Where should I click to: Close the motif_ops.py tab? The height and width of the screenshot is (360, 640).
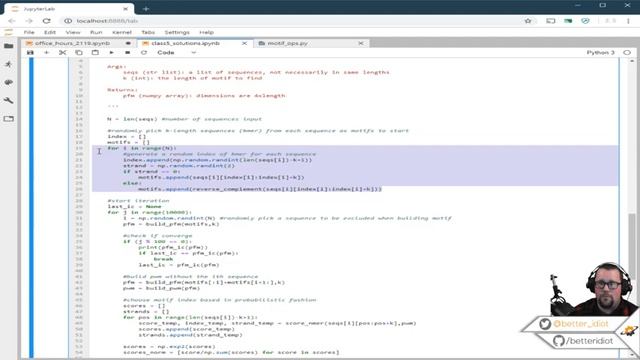click(x=361, y=43)
